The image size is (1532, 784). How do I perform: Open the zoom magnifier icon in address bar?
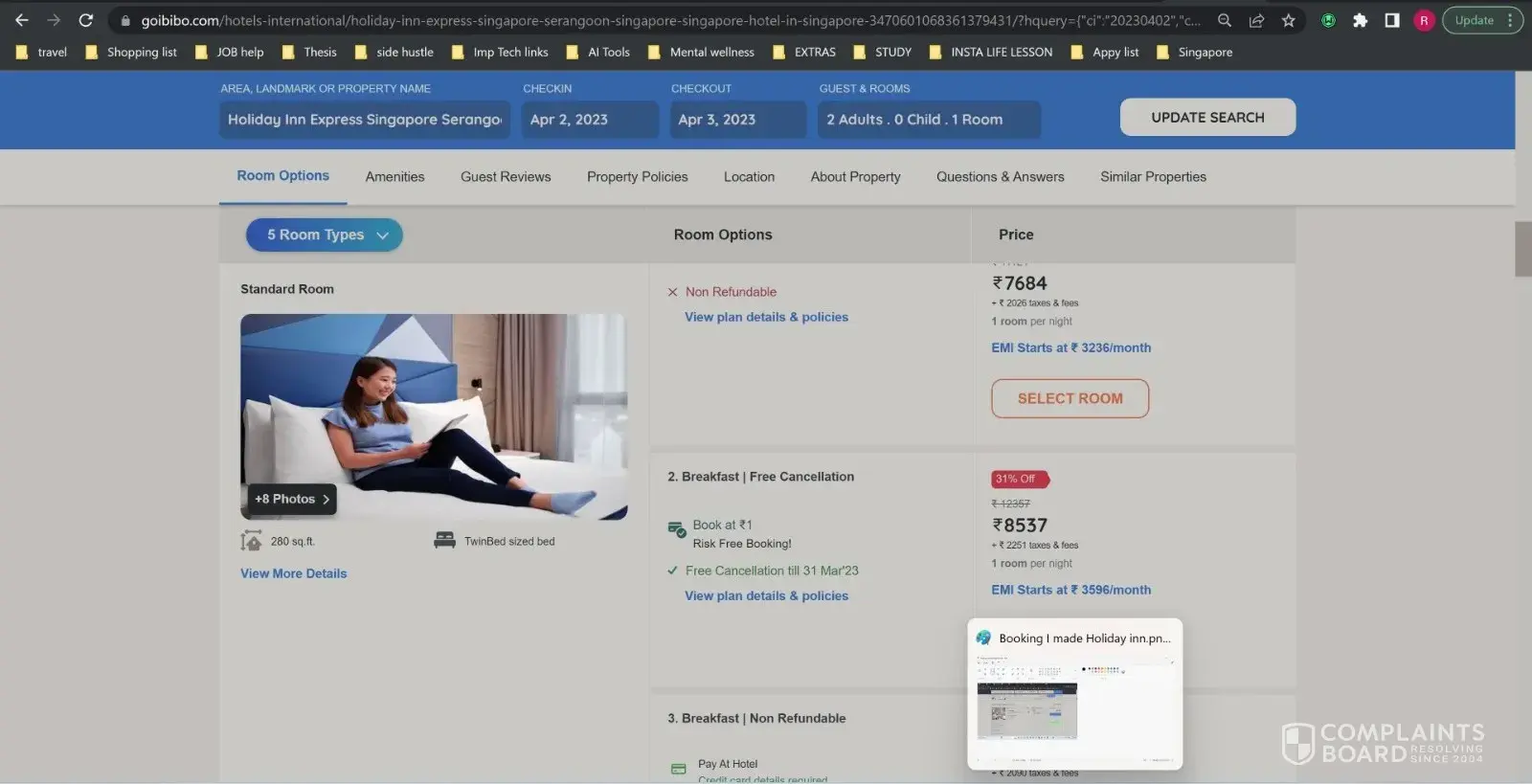[1224, 20]
